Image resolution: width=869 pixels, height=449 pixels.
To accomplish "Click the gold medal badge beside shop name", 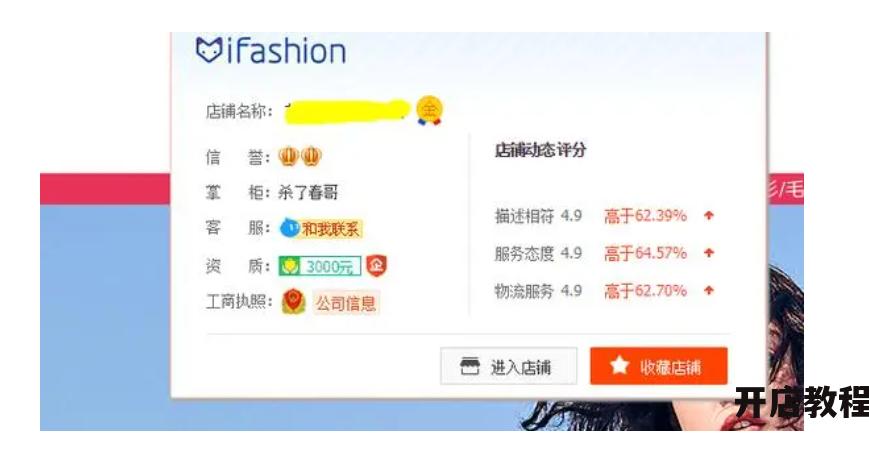I will (x=430, y=110).
